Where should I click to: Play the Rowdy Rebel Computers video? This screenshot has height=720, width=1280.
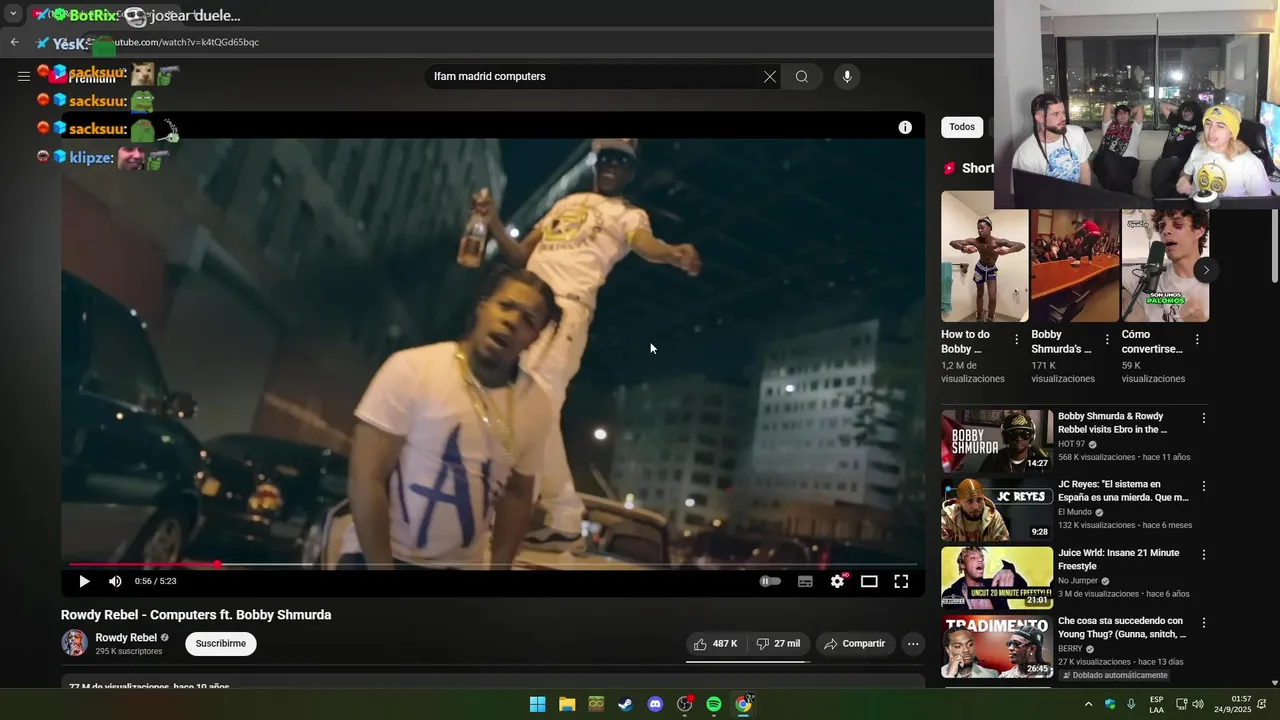pyautogui.click(x=84, y=581)
